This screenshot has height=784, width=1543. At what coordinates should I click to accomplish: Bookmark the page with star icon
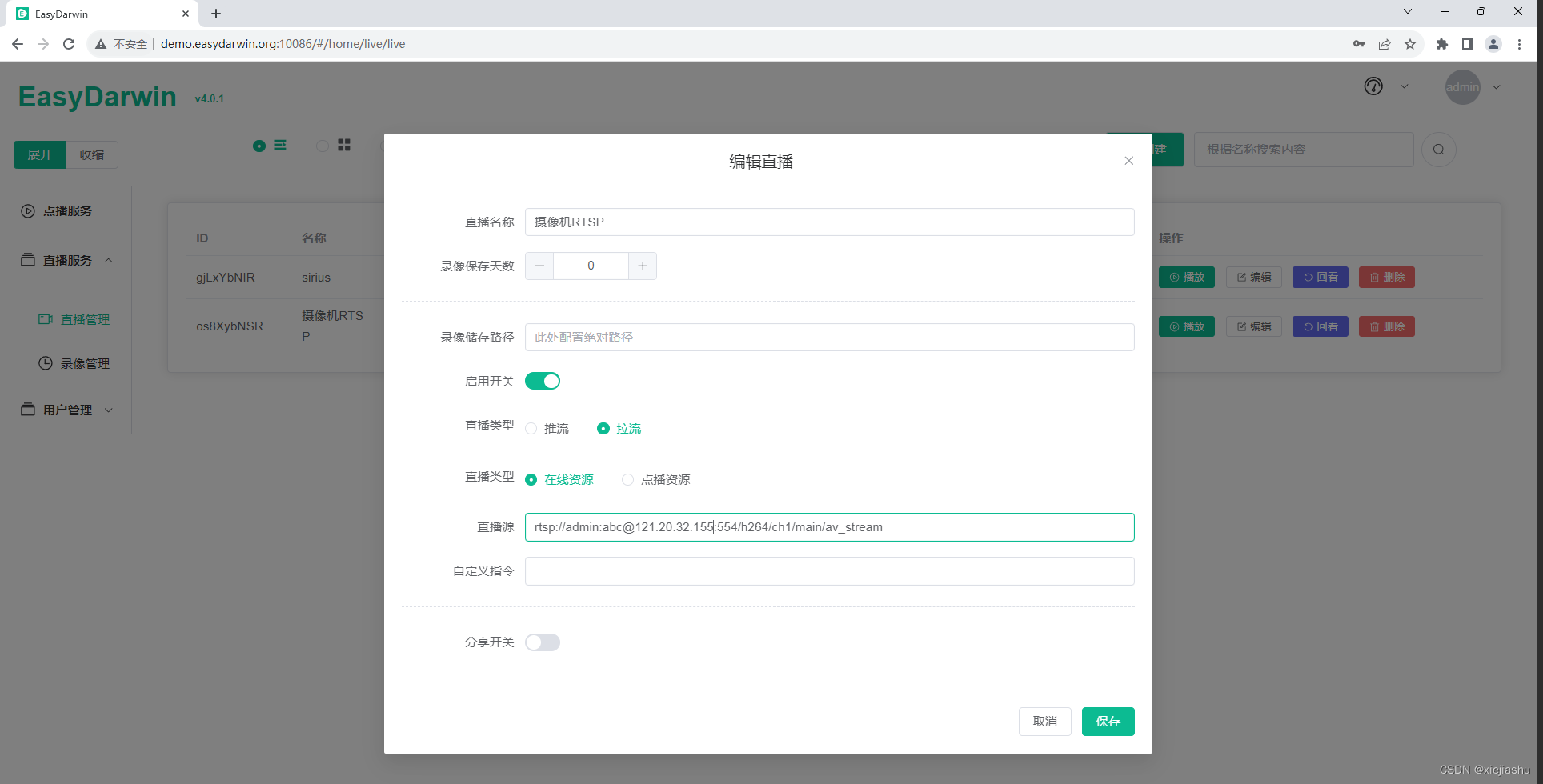(1410, 44)
